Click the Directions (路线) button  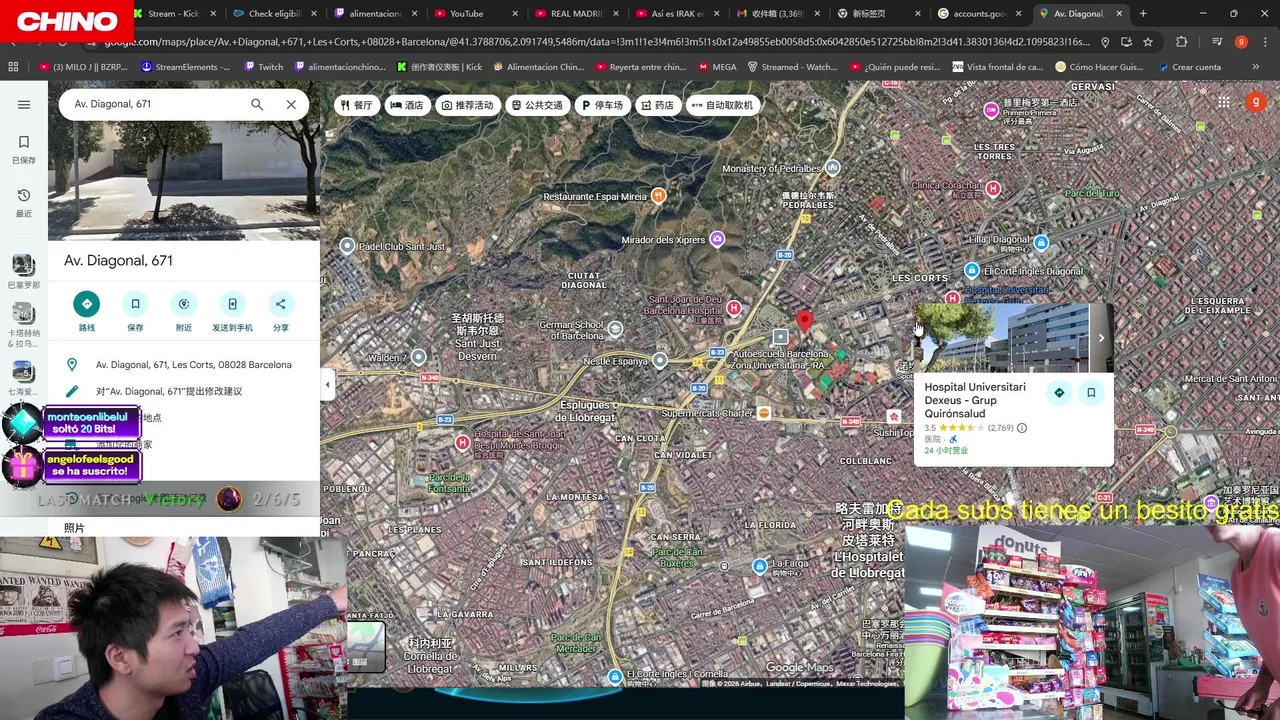87,311
